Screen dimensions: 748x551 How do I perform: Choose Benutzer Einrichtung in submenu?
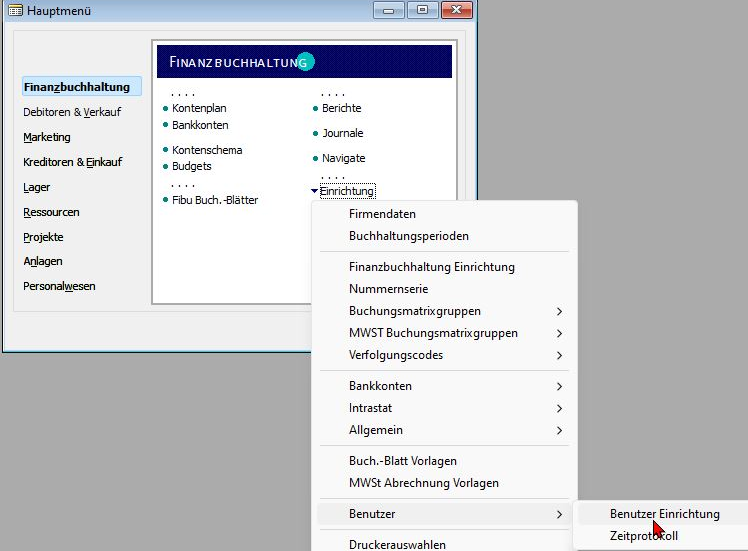point(663,514)
